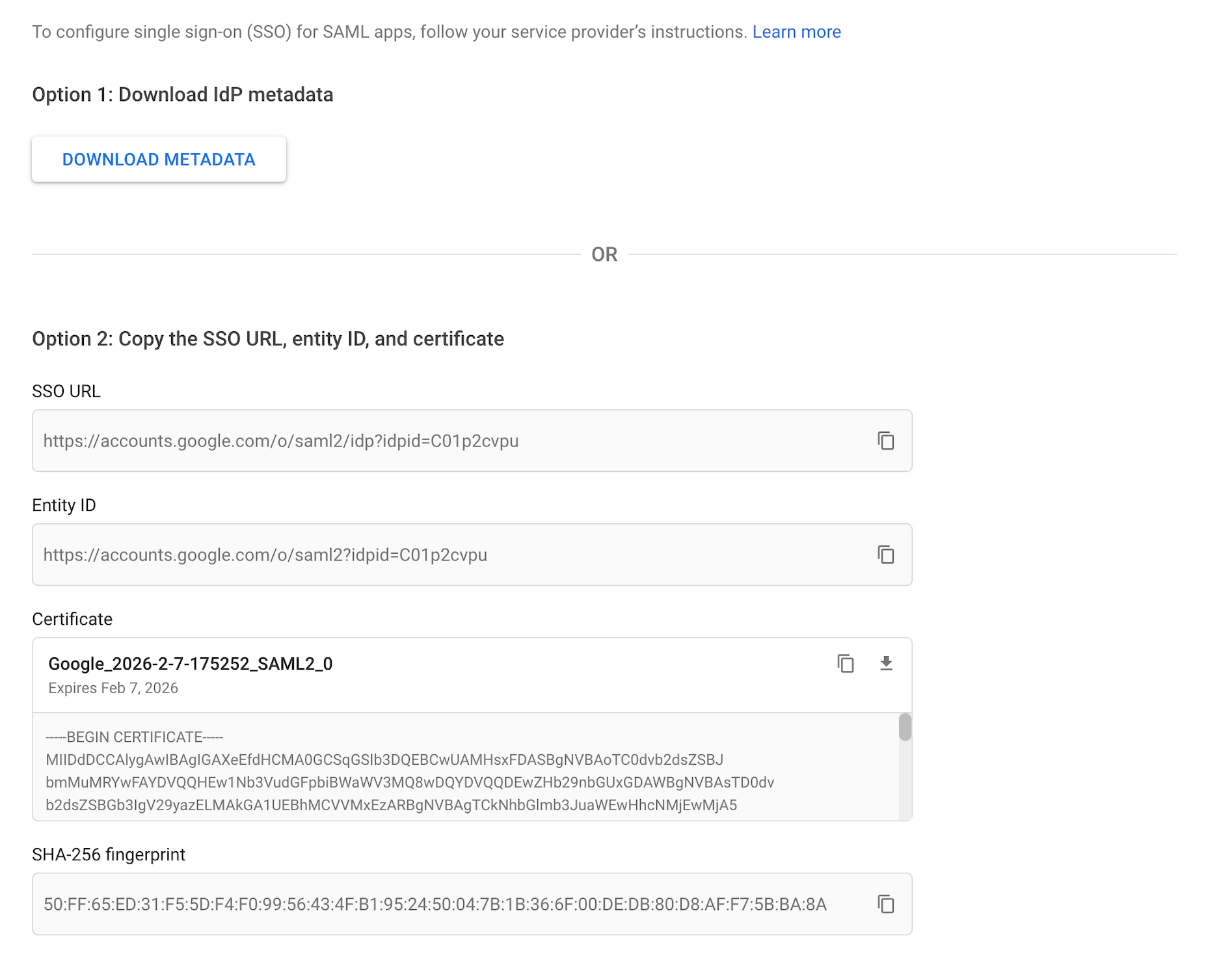This screenshot has width=1232, height=971.
Task: Click the SHA-256 fingerprint label
Action: 109,855
